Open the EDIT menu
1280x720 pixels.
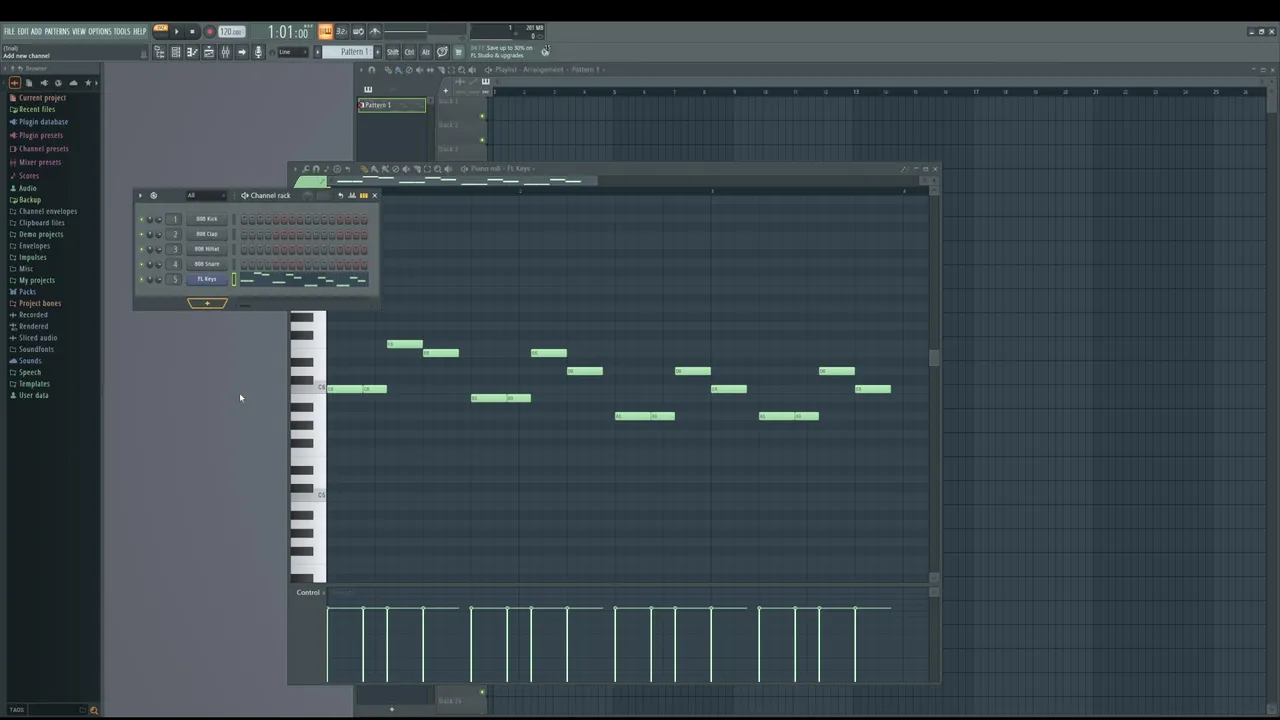[23, 32]
